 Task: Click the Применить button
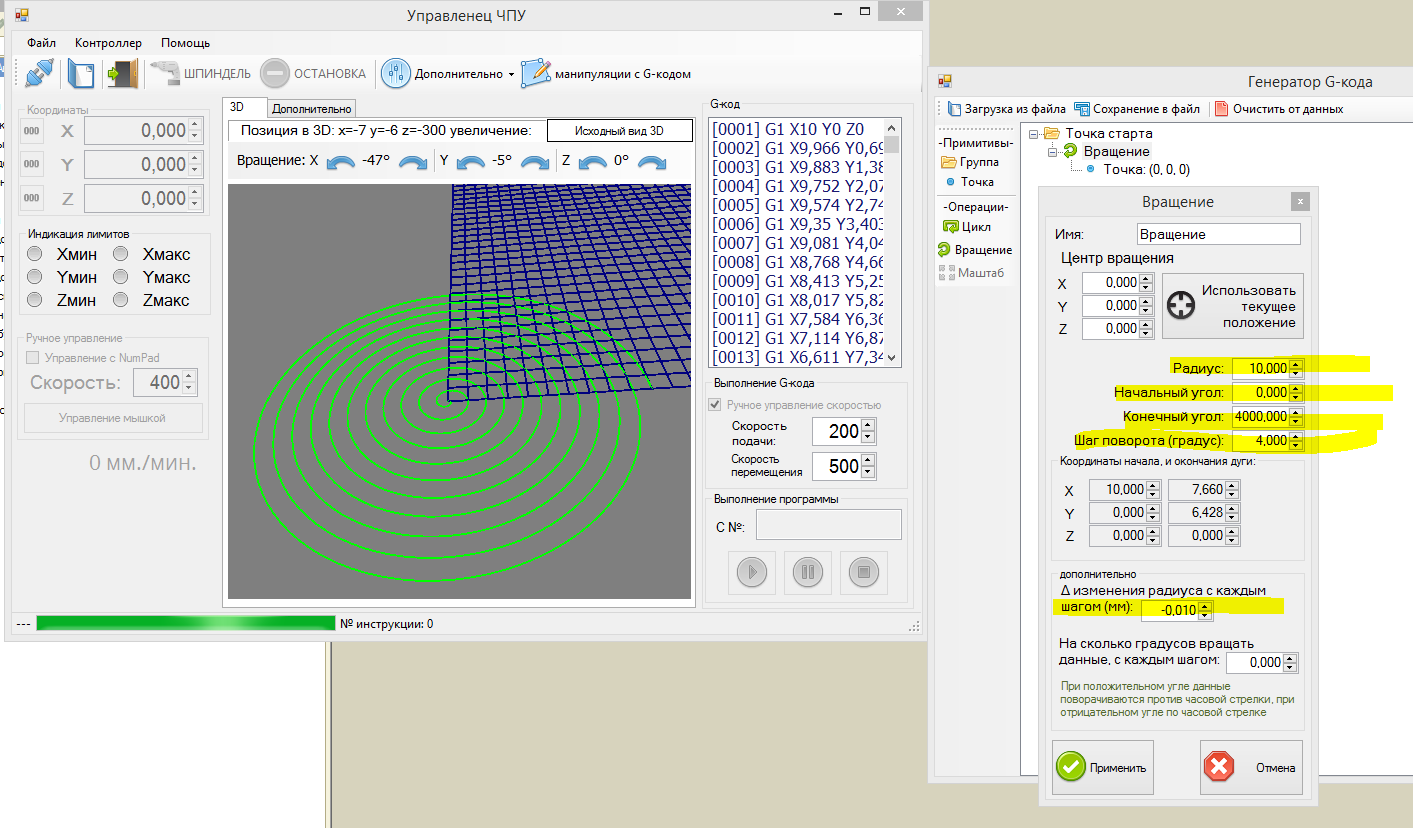[x=1103, y=767]
